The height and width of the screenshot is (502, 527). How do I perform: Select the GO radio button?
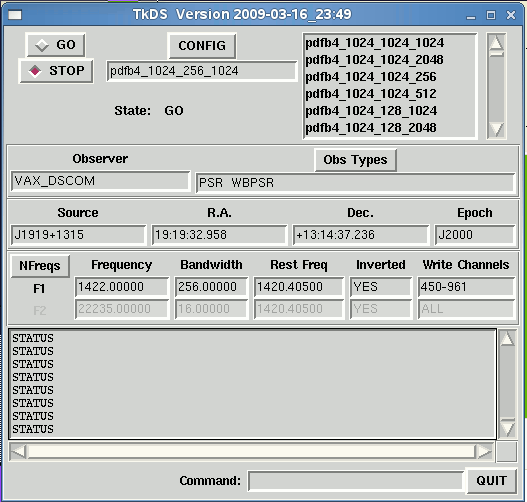coord(55,45)
